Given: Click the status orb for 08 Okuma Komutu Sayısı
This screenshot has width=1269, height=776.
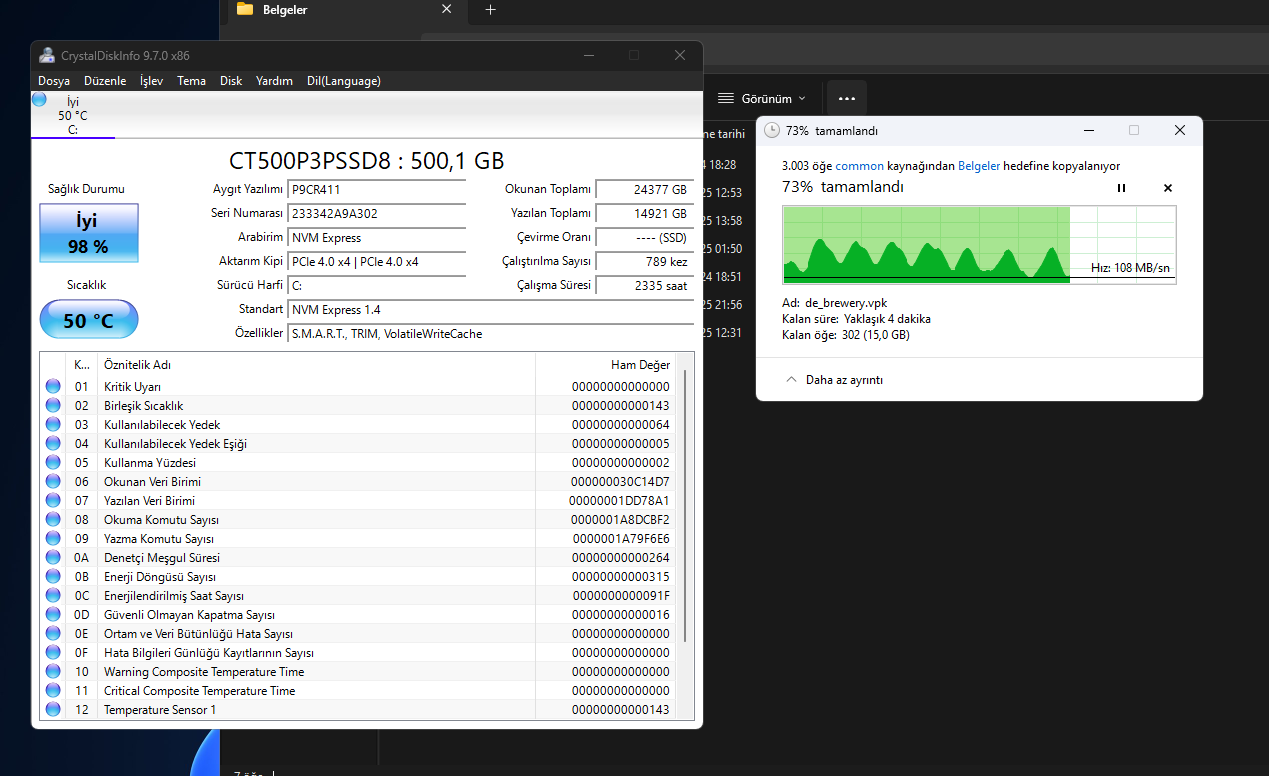Looking at the screenshot, I should 53,520.
